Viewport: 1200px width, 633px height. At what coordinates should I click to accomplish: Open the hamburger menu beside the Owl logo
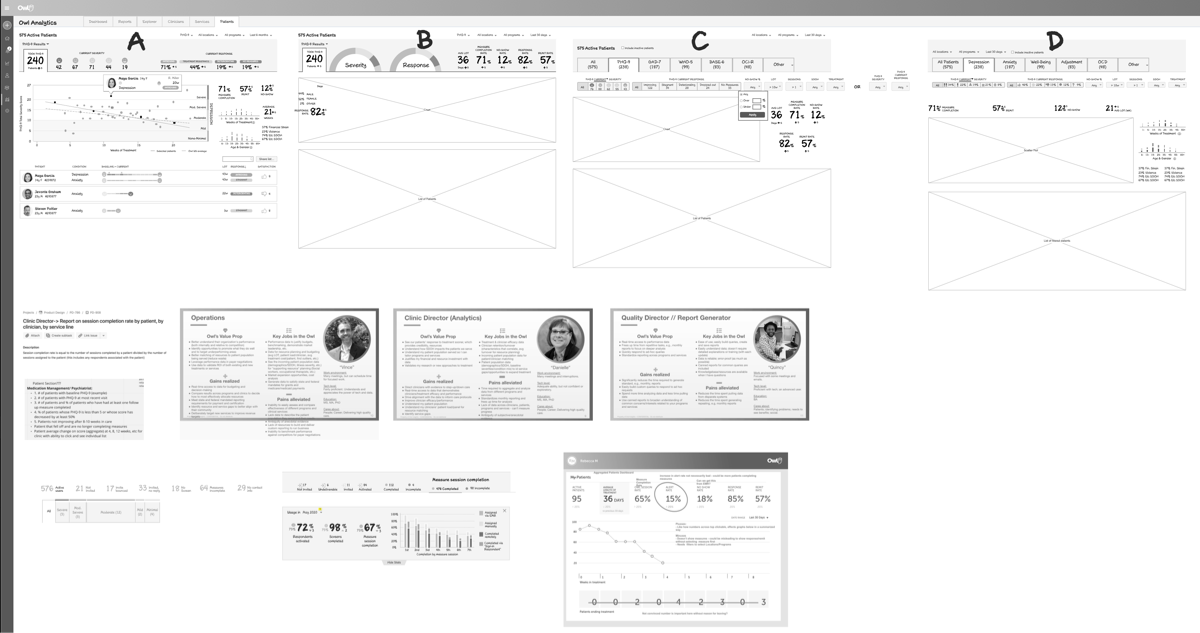7,8
